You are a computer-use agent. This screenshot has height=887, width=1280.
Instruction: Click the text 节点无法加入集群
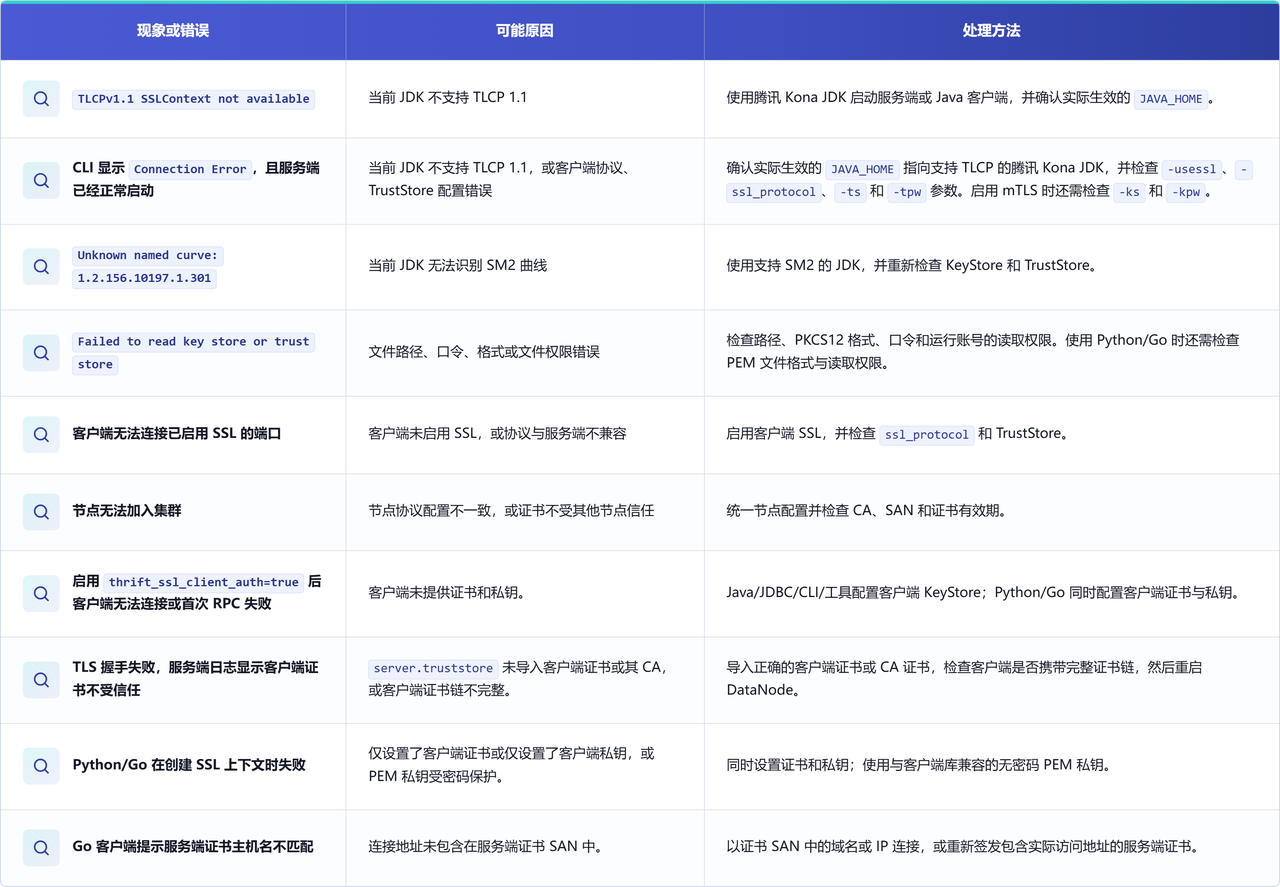pos(127,511)
